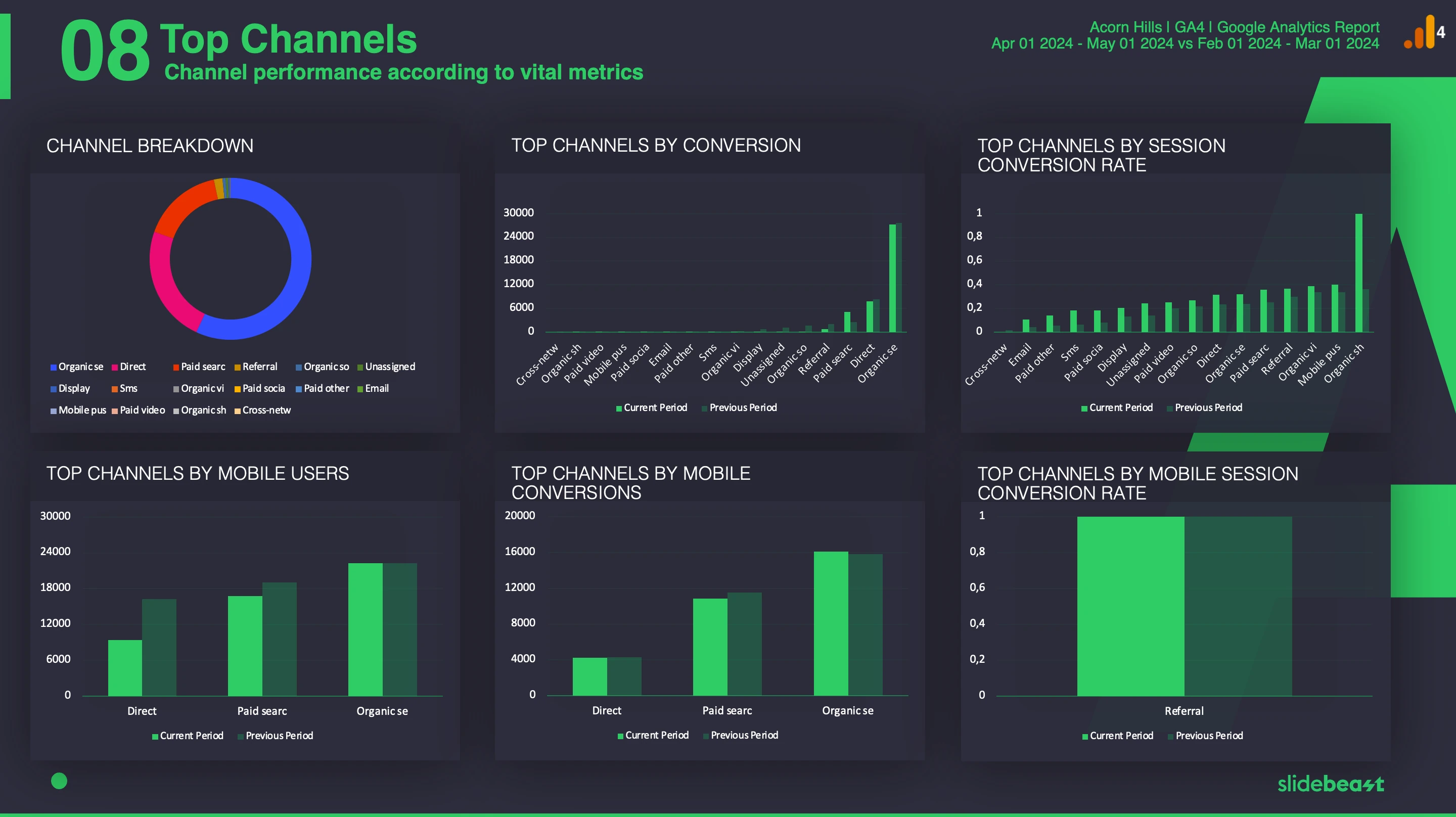
Task: Click the Organic vi legend entry
Action: pyautogui.click(x=198, y=388)
